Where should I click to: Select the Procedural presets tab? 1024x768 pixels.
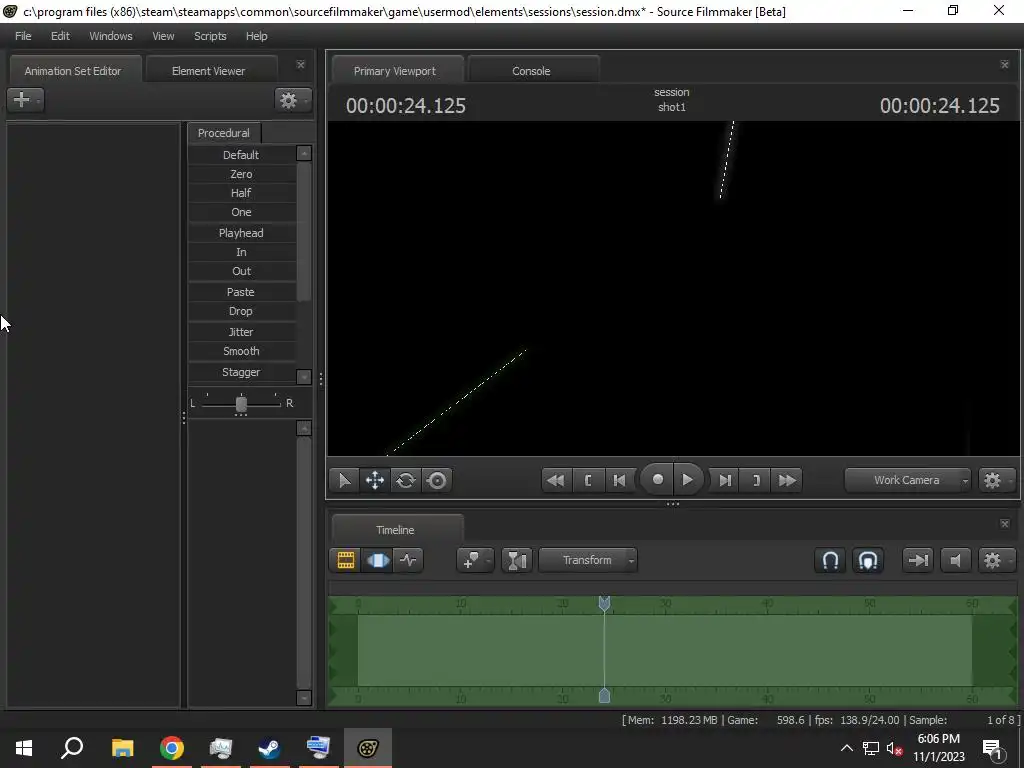click(223, 133)
